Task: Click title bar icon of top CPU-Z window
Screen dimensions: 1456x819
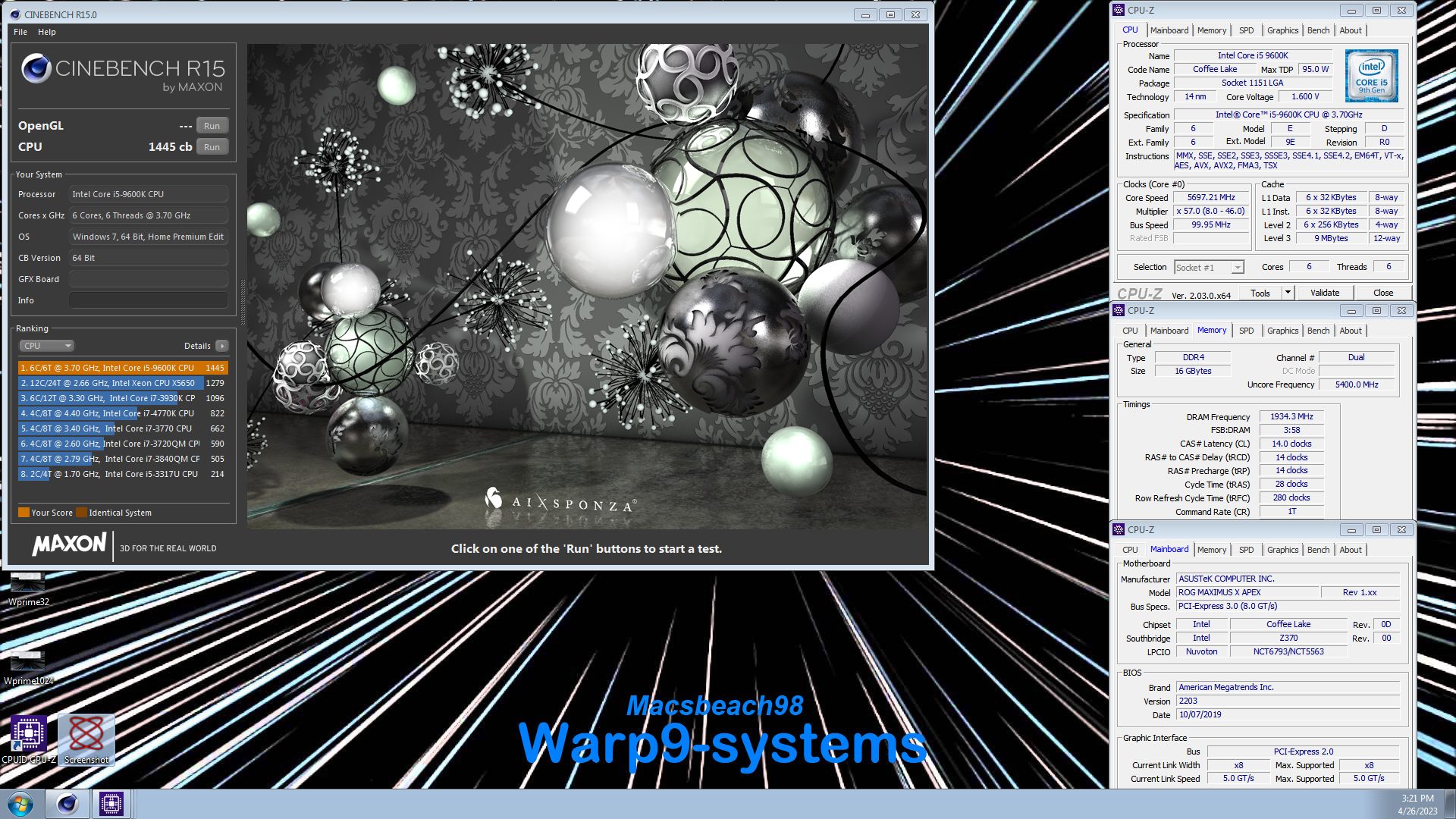Action: tap(1119, 10)
